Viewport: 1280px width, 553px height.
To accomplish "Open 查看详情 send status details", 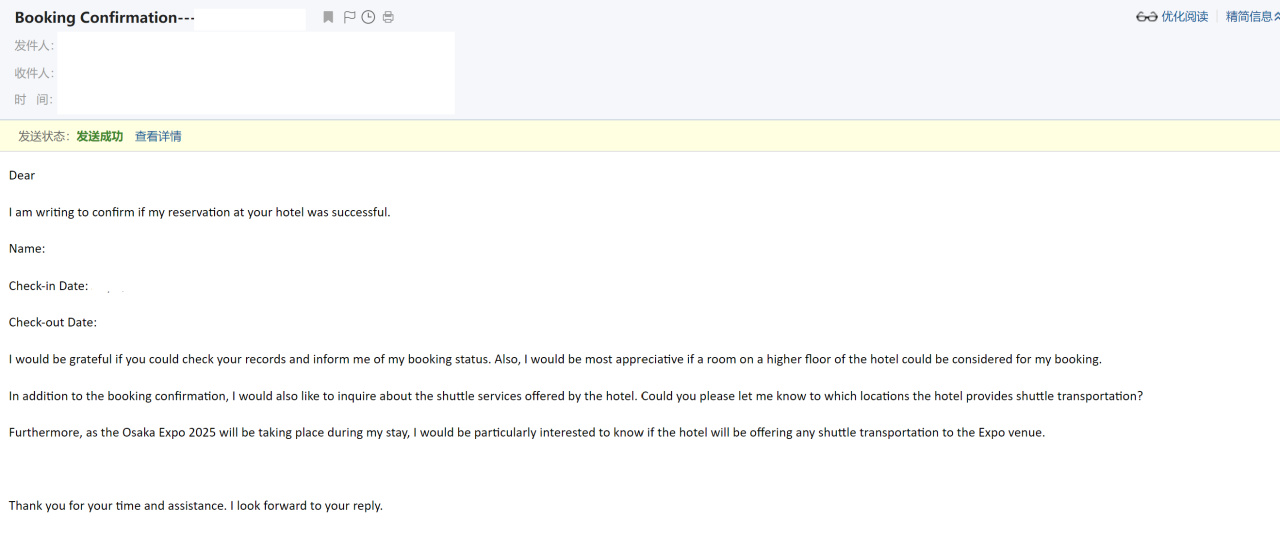I will tap(158, 136).
